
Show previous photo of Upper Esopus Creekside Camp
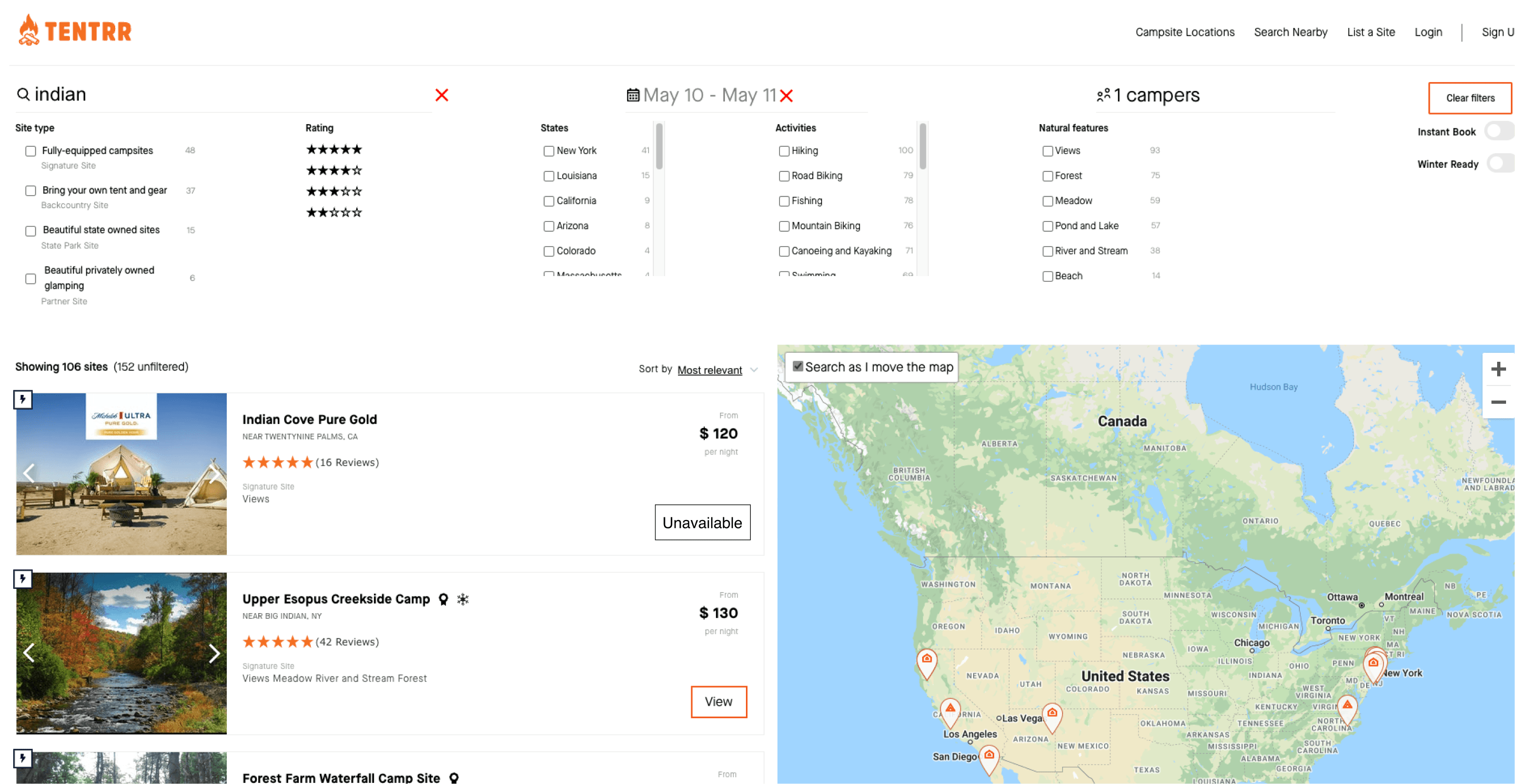pos(29,653)
